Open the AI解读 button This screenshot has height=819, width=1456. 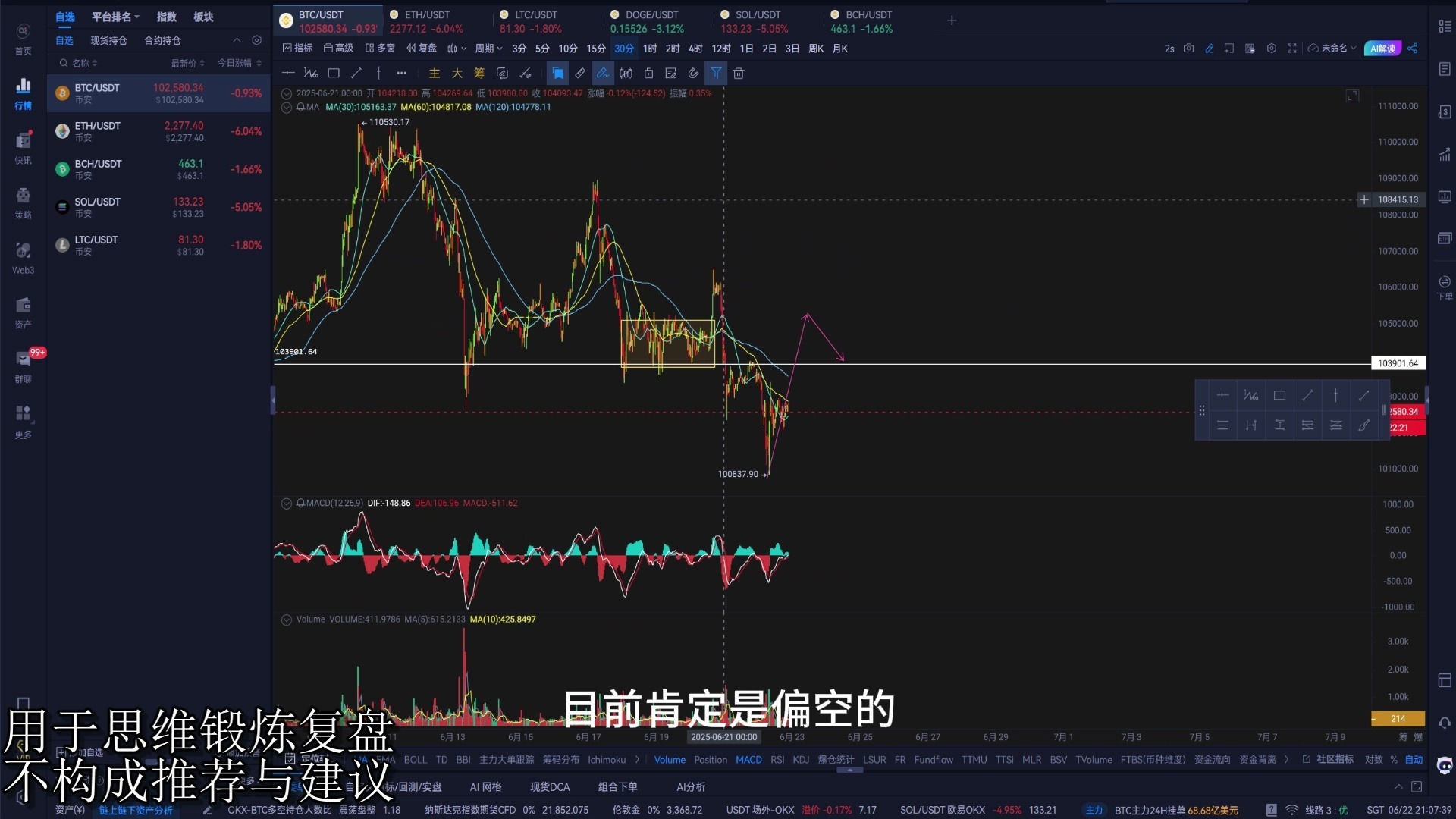[x=1382, y=49]
